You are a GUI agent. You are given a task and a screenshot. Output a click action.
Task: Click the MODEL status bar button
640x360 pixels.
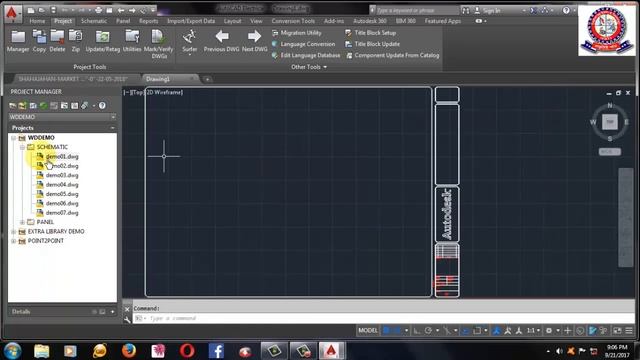pyautogui.click(x=368, y=330)
